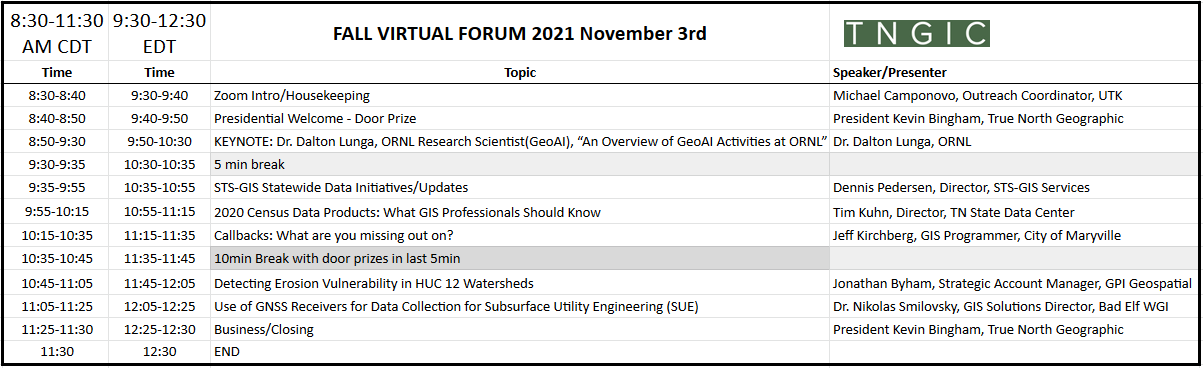Select the Presidential Welcome - Door Prize cell
This screenshot has width=1203, height=368.
pos(520,119)
